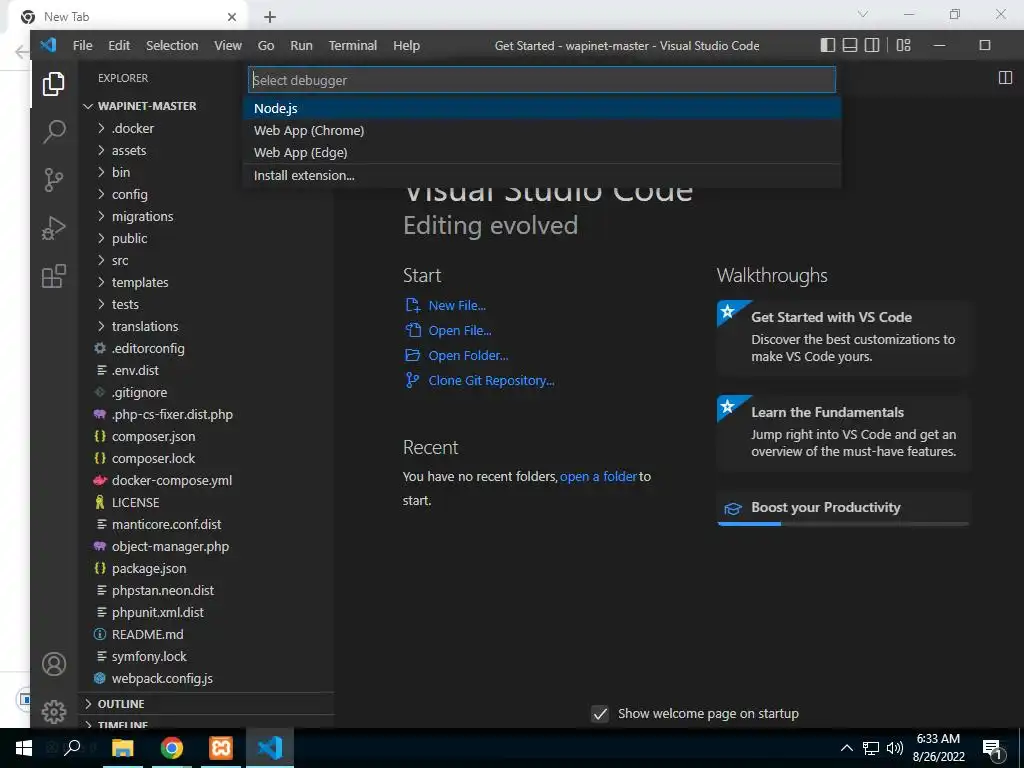Image resolution: width=1024 pixels, height=768 pixels.
Task: Expand the migrations folder
Action: [x=142, y=216]
